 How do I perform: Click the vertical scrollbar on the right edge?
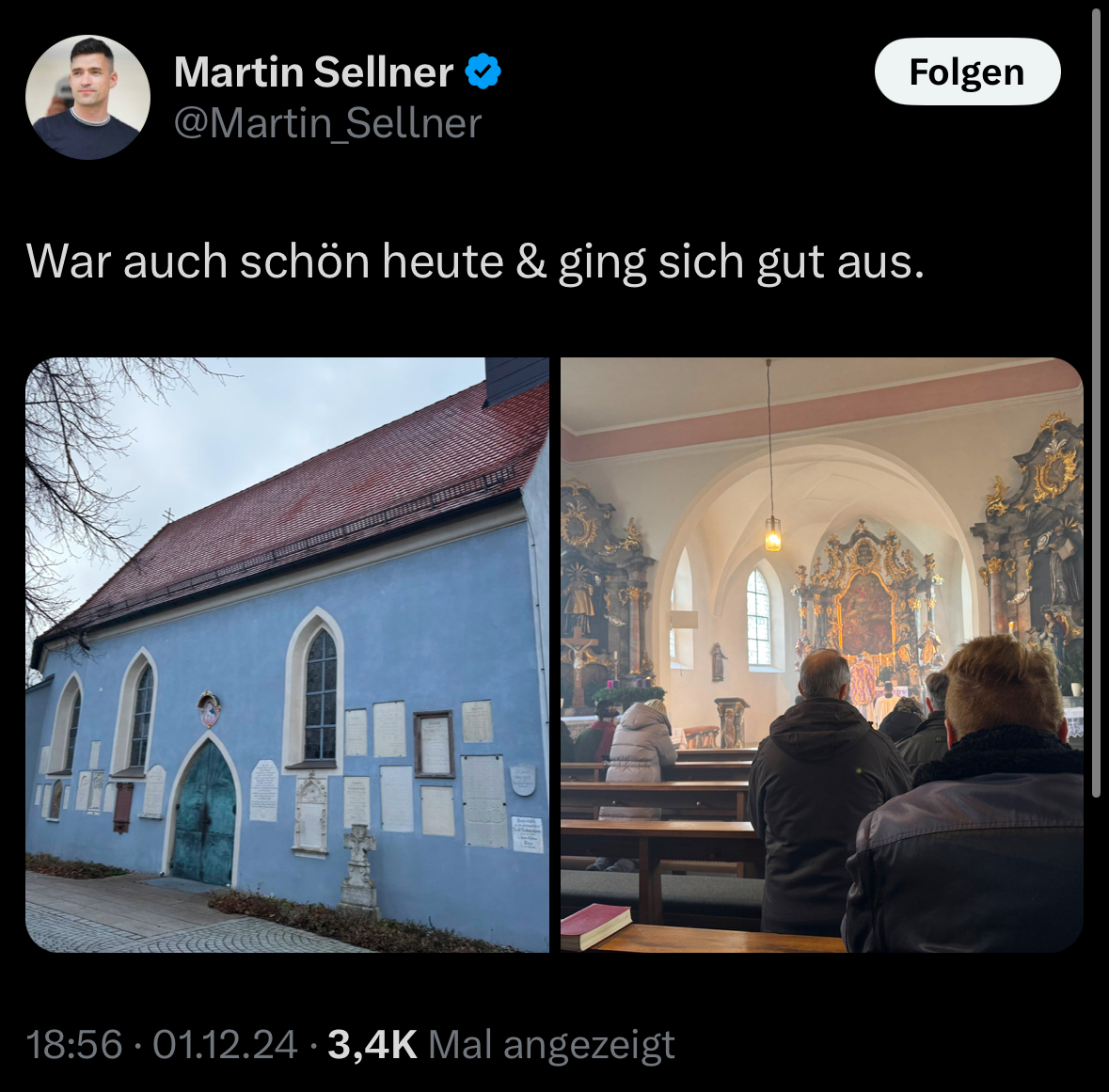point(1096,404)
